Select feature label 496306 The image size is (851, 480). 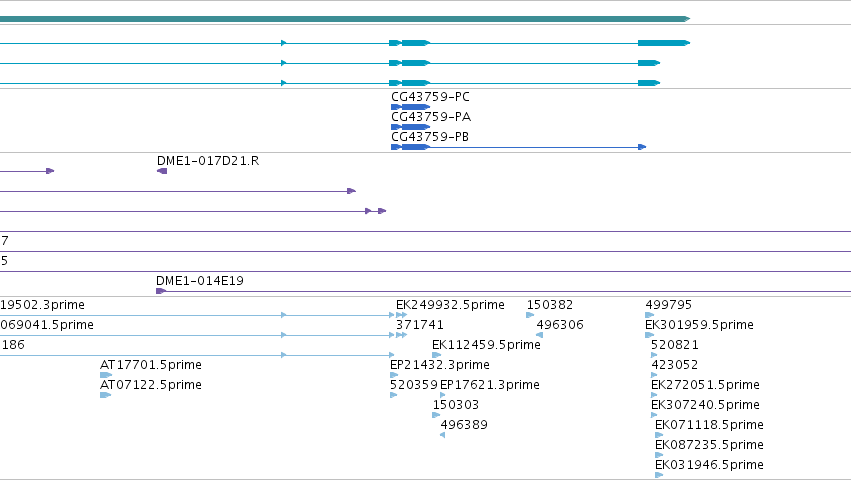tap(560, 325)
